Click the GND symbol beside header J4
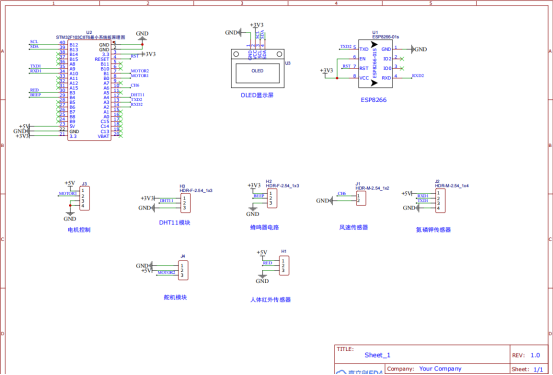 145,266
